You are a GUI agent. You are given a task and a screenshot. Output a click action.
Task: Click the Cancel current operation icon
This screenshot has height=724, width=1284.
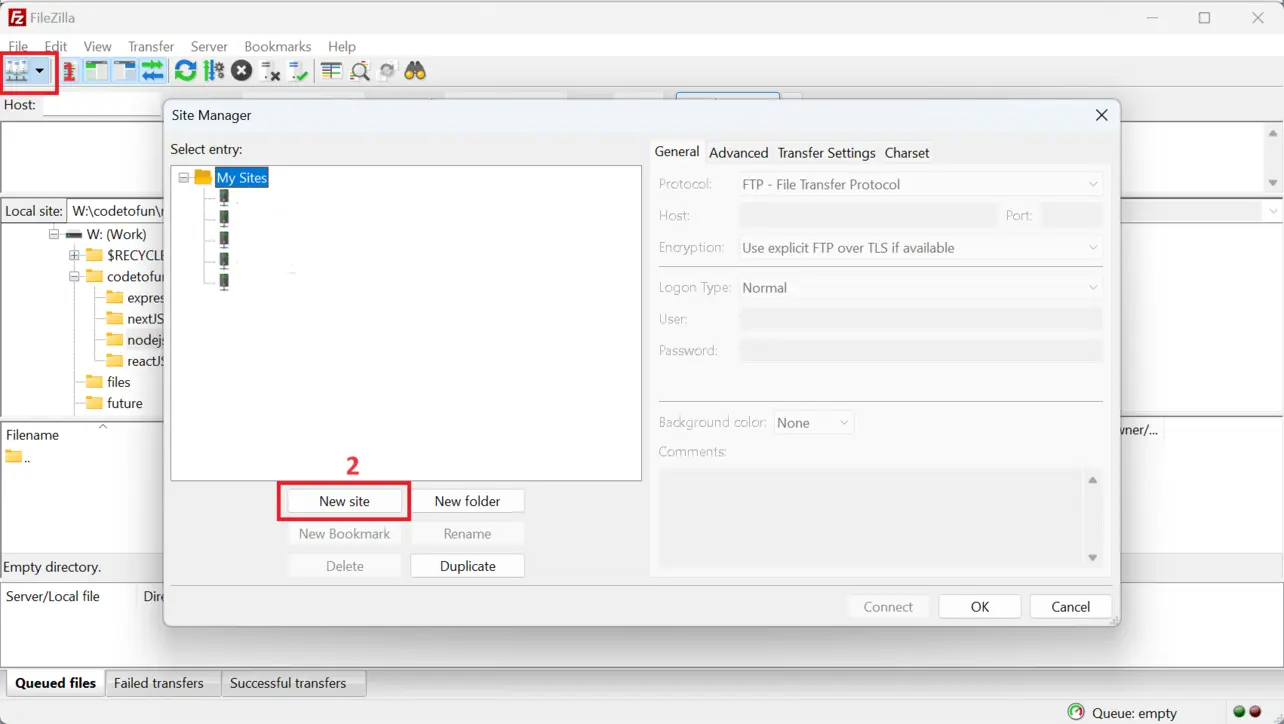pos(241,71)
